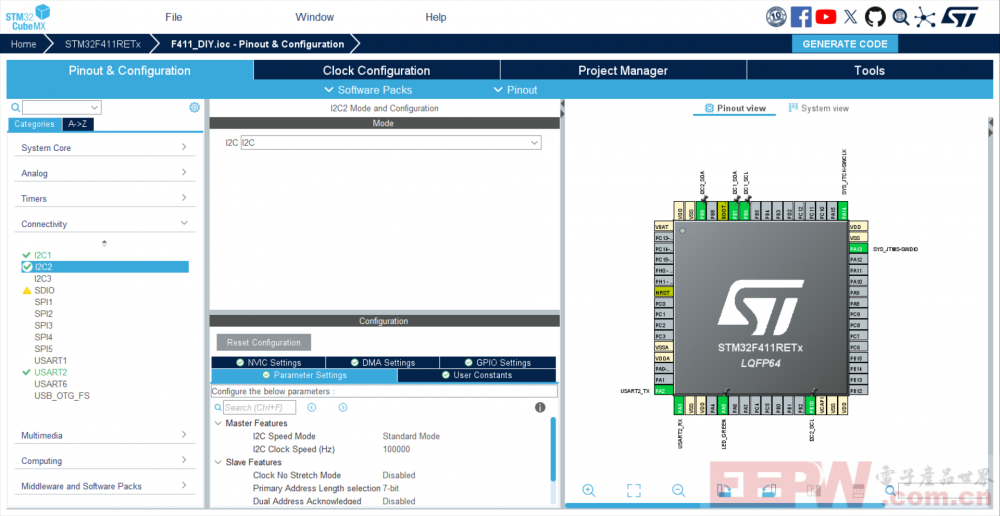Open the NVIC Settings tab
Screen dimensions: 1000x516
click(268, 362)
